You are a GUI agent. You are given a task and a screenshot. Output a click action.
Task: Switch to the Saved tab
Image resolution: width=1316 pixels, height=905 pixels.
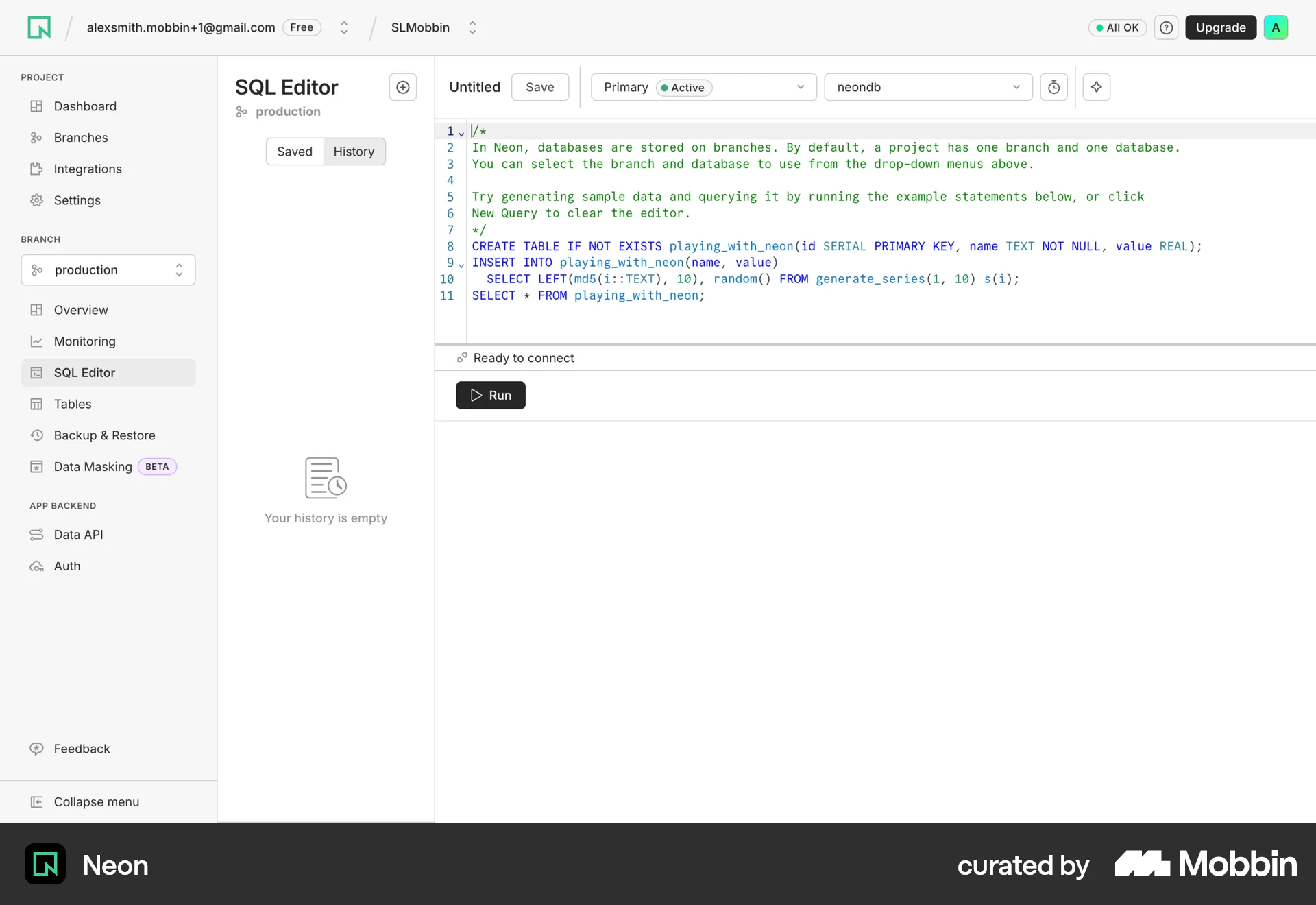[295, 152]
